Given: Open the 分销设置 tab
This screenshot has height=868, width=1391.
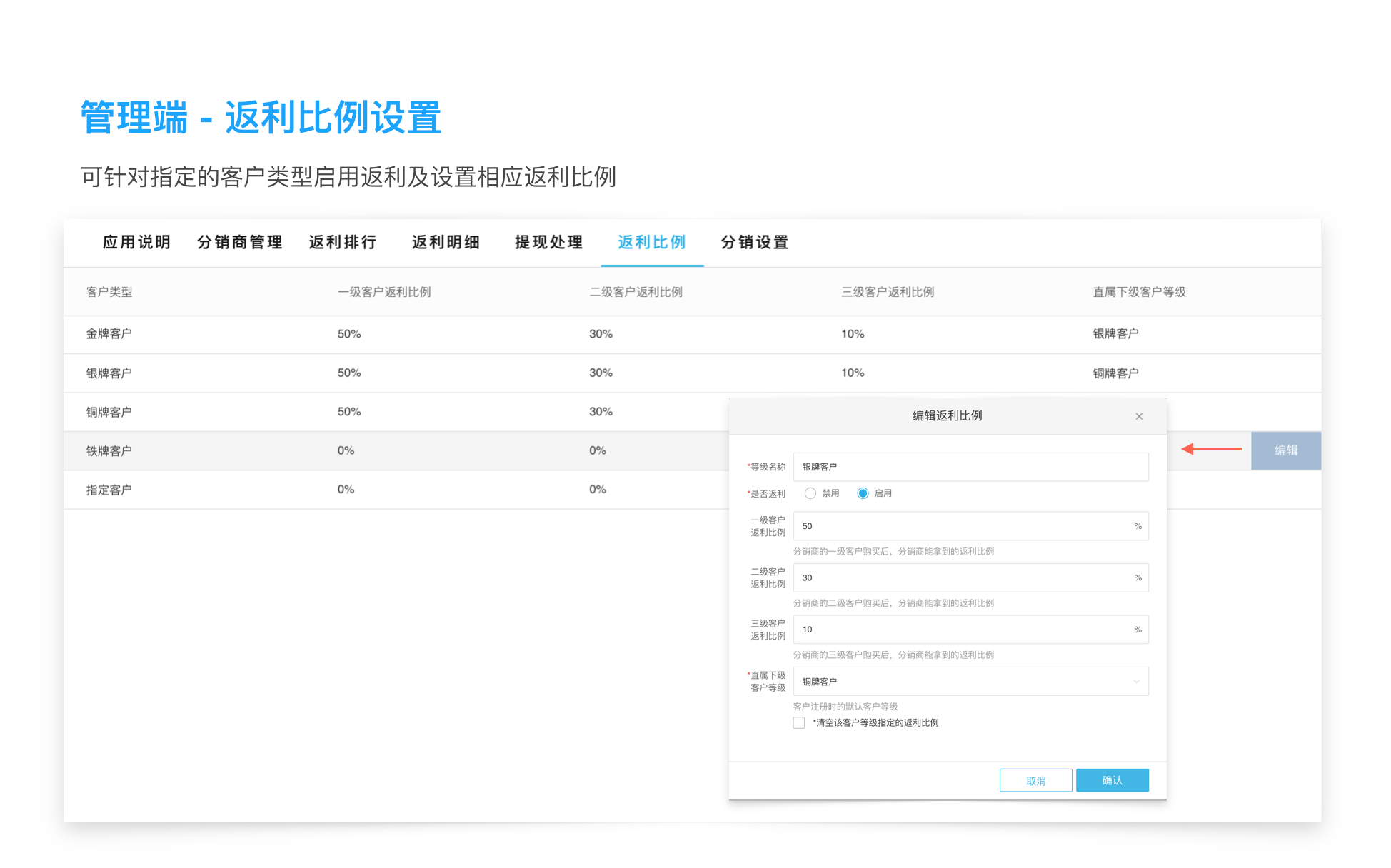Looking at the screenshot, I should [x=755, y=243].
